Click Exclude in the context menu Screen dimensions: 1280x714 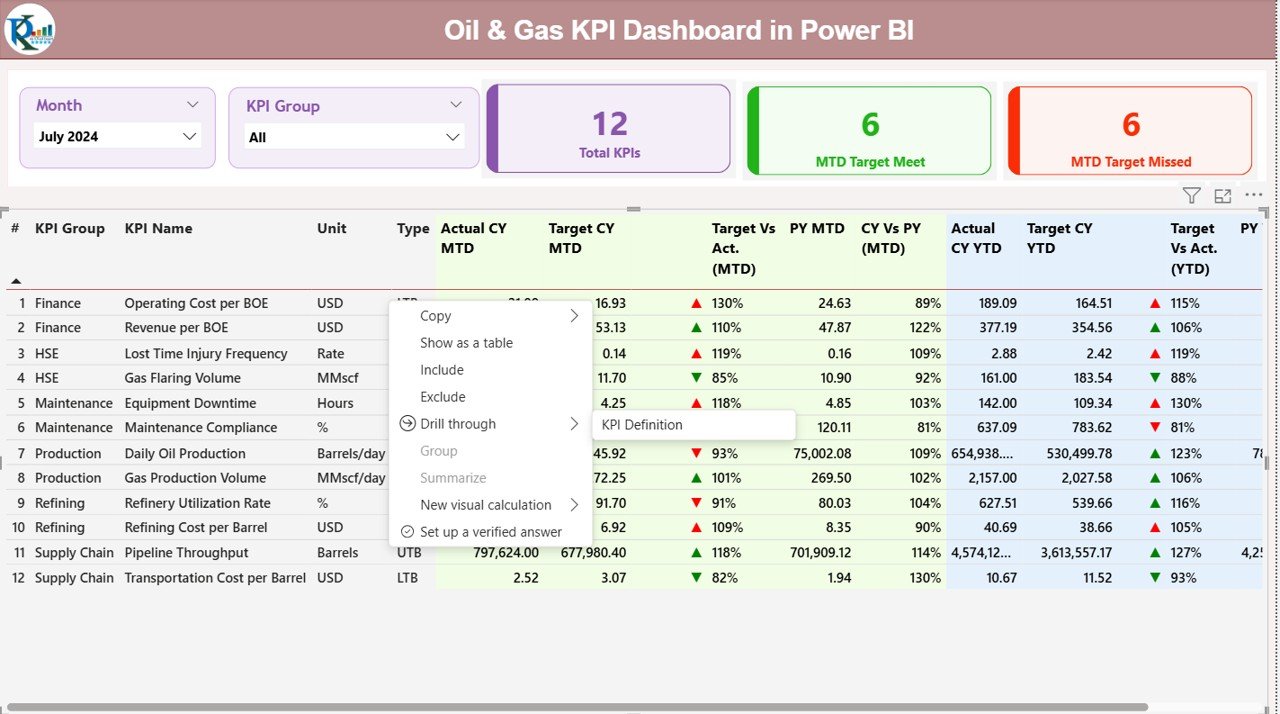coord(440,396)
